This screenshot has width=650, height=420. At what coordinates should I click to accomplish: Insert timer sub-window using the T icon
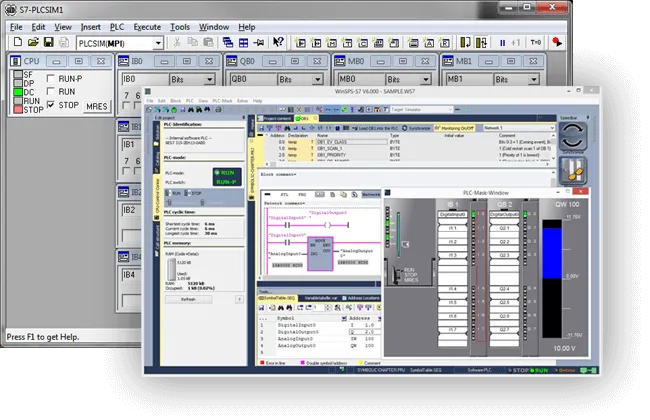pyautogui.click(x=347, y=43)
